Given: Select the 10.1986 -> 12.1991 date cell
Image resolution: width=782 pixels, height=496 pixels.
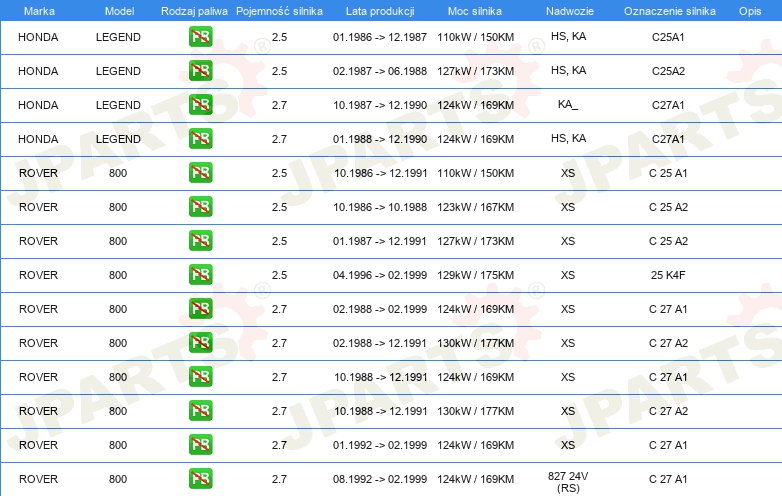Looking at the screenshot, I should pyautogui.click(x=381, y=173).
